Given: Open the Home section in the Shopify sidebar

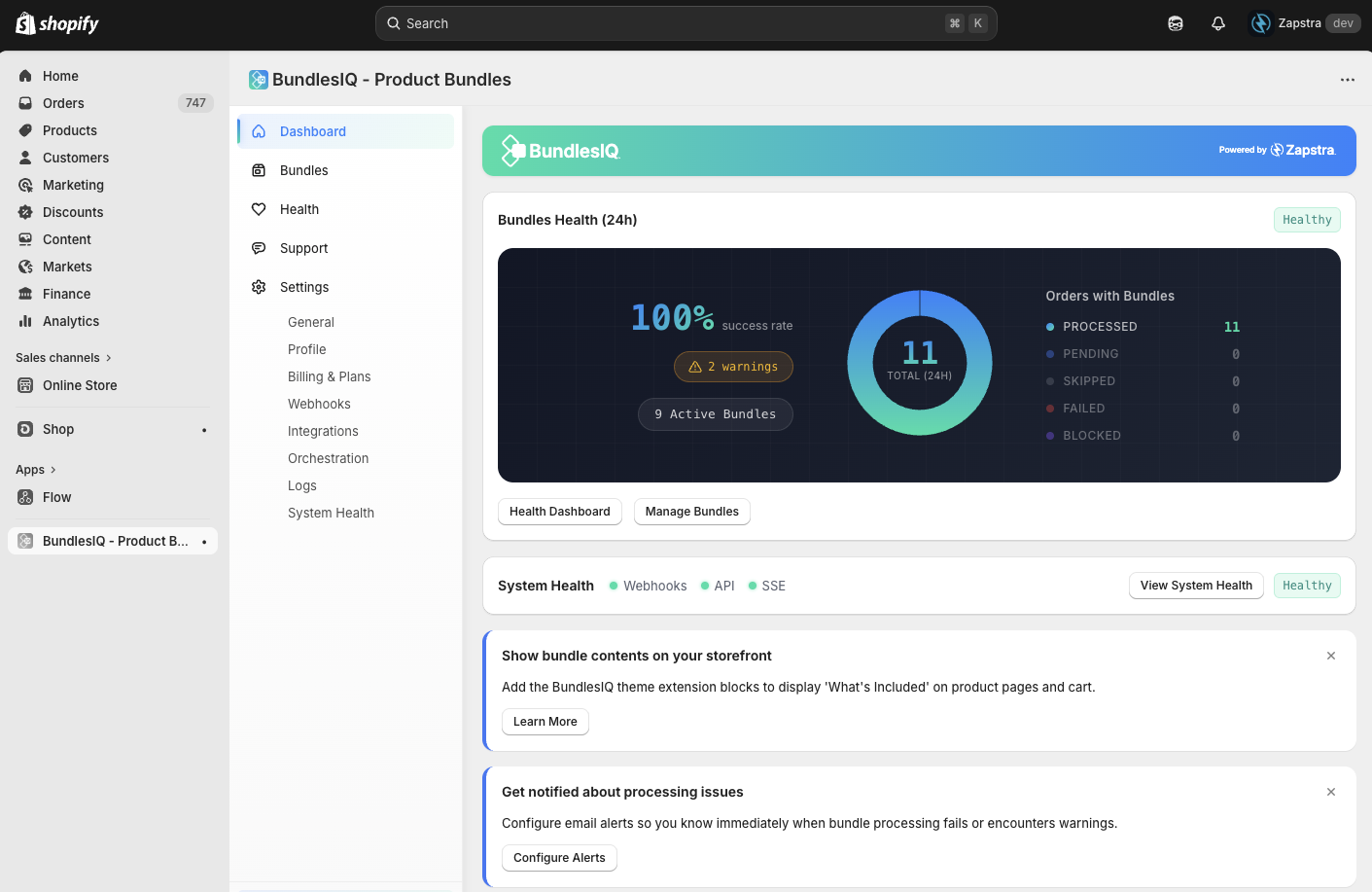Looking at the screenshot, I should 60,75.
